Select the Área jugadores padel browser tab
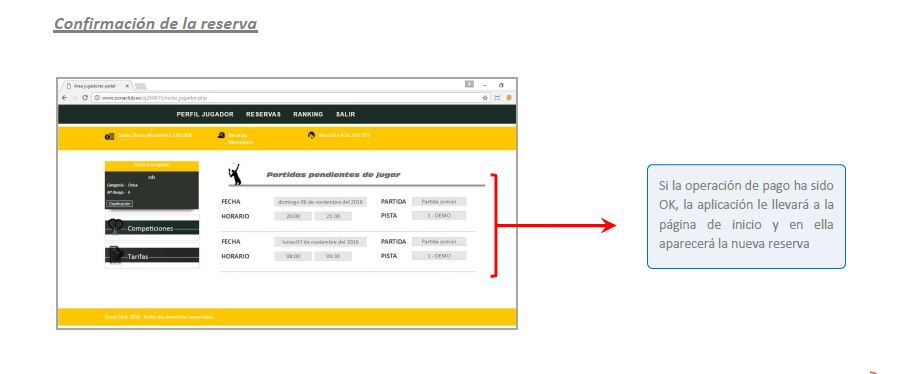 tap(96, 86)
